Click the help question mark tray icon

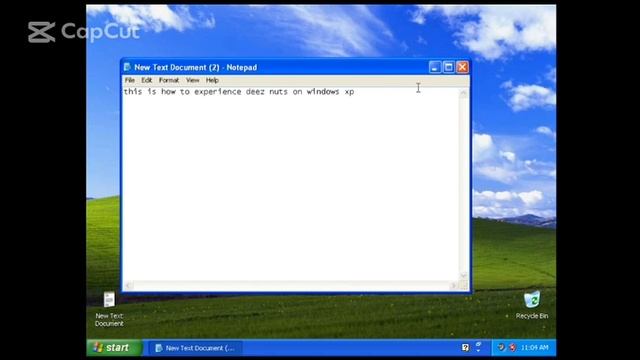[x=465, y=347]
